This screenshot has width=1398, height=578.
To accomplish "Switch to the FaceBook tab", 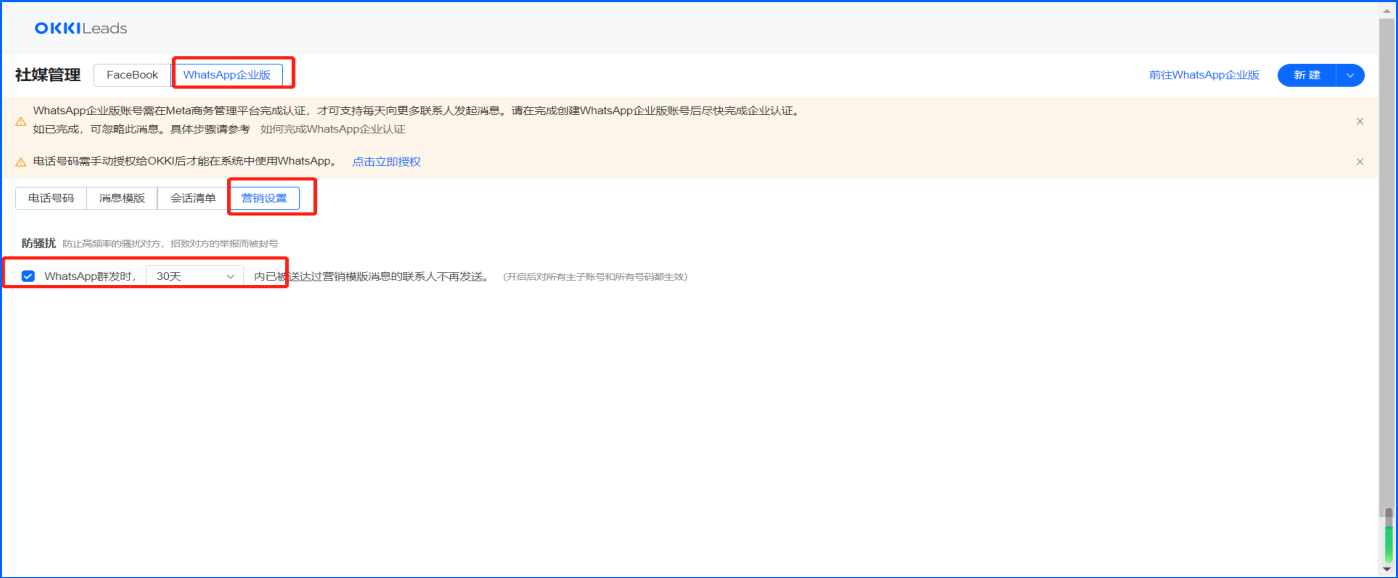I will click(132, 75).
